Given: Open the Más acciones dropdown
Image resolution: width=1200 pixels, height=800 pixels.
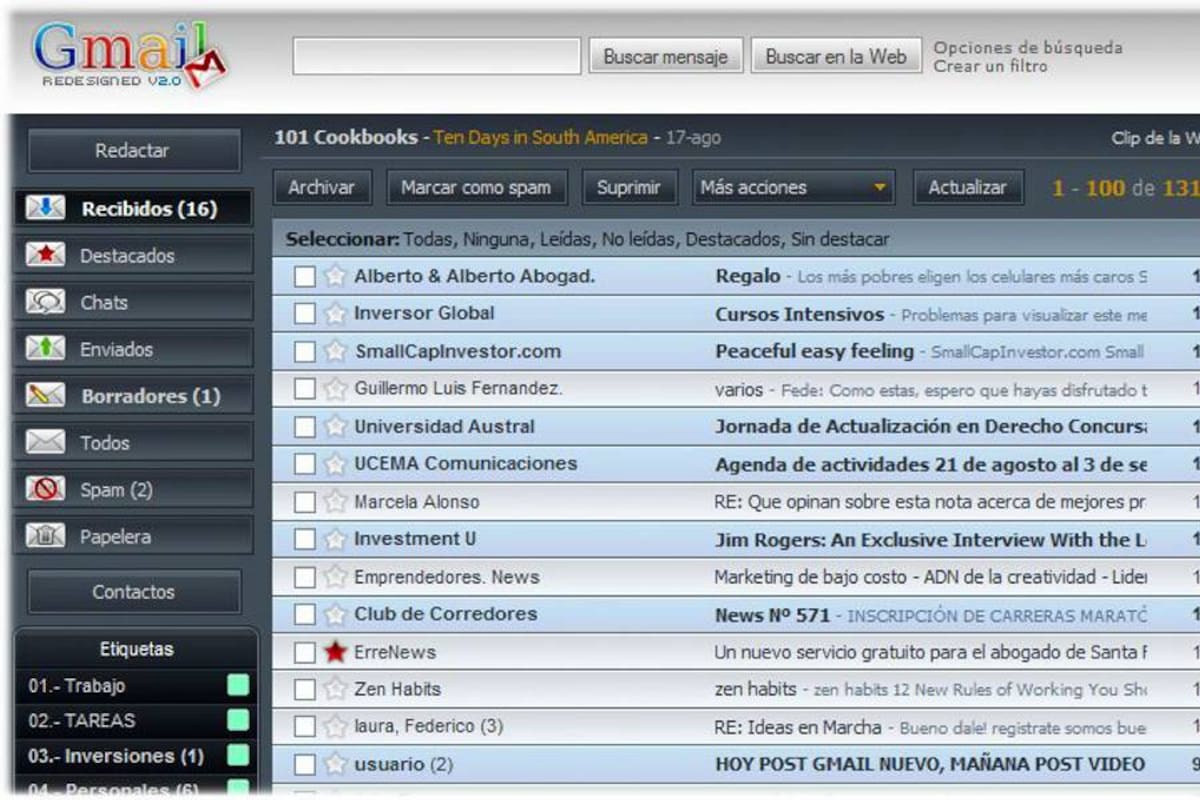Looking at the screenshot, I should point(794,187).
